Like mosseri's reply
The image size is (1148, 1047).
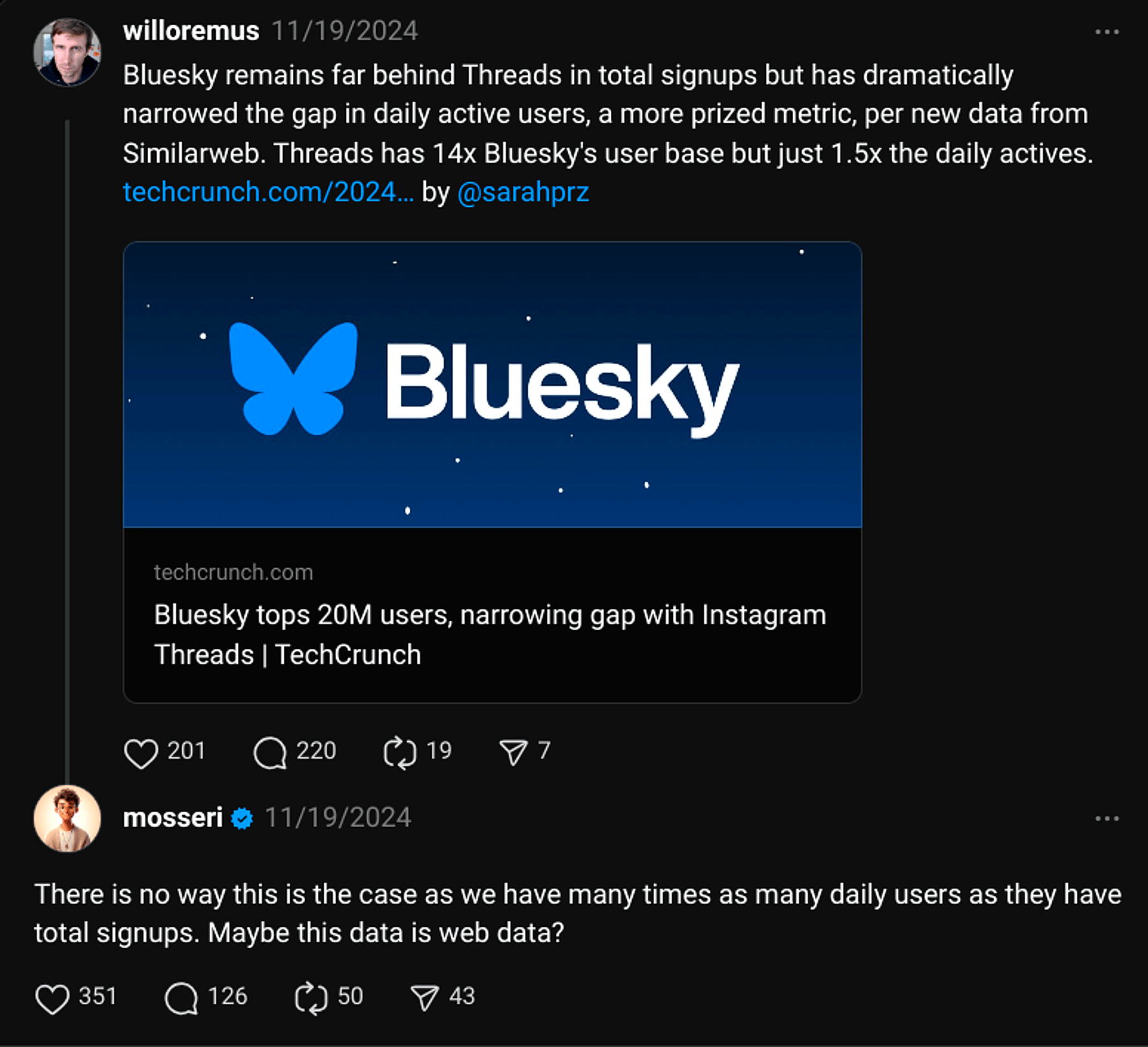52,998
